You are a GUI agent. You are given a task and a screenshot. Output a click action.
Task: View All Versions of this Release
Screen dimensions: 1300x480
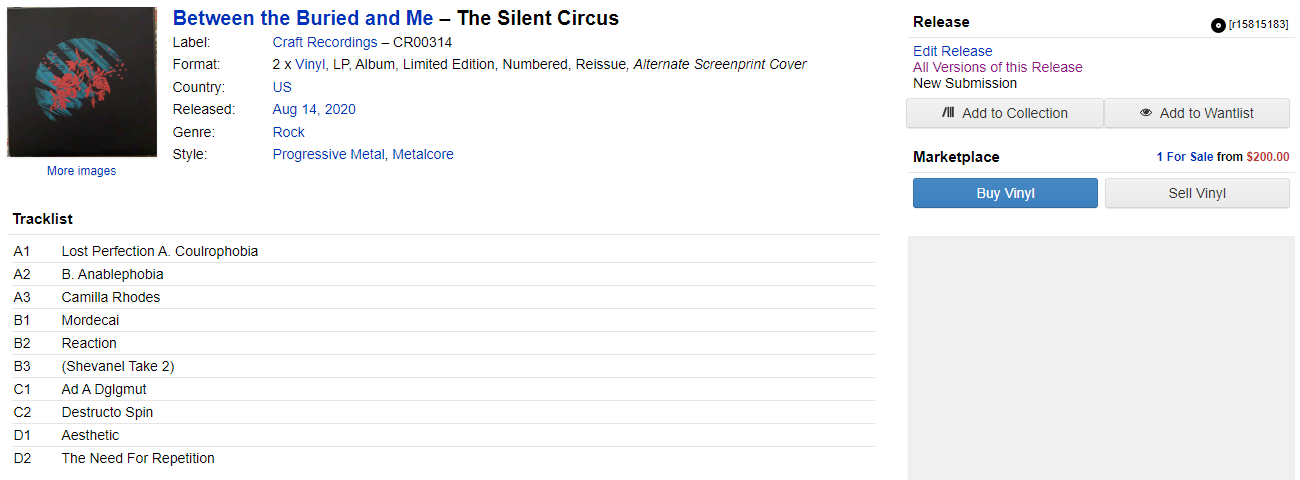coord(997,67)
